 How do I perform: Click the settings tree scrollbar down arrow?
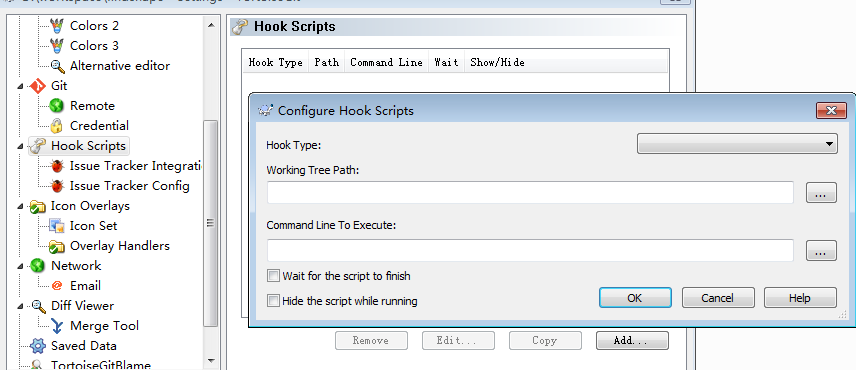(211, 361)
